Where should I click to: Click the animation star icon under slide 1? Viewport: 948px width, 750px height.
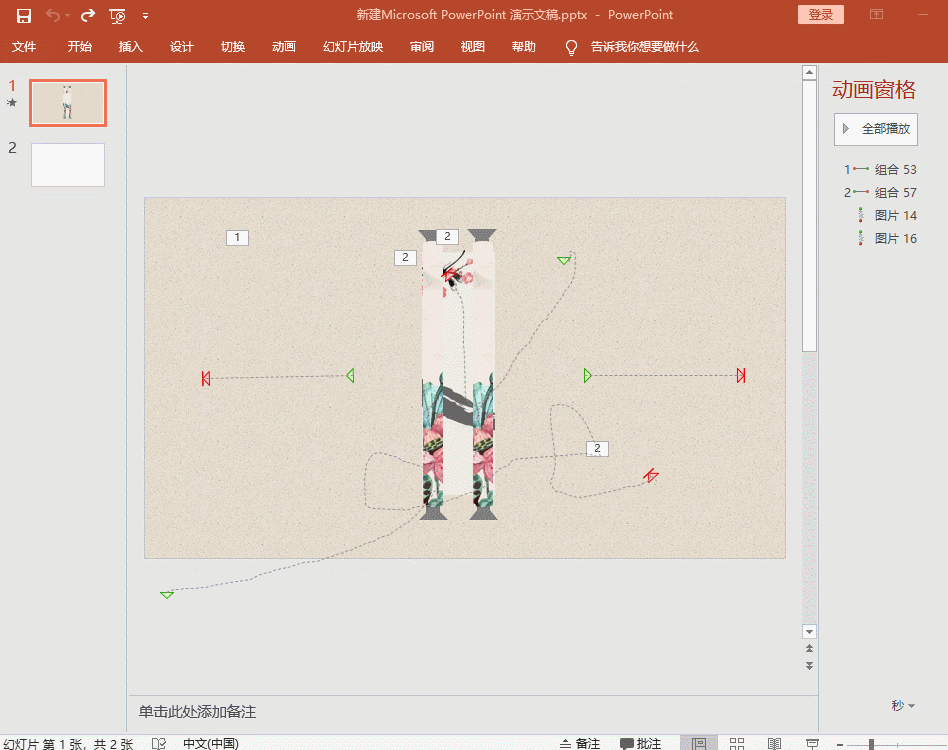pos(12,102)
